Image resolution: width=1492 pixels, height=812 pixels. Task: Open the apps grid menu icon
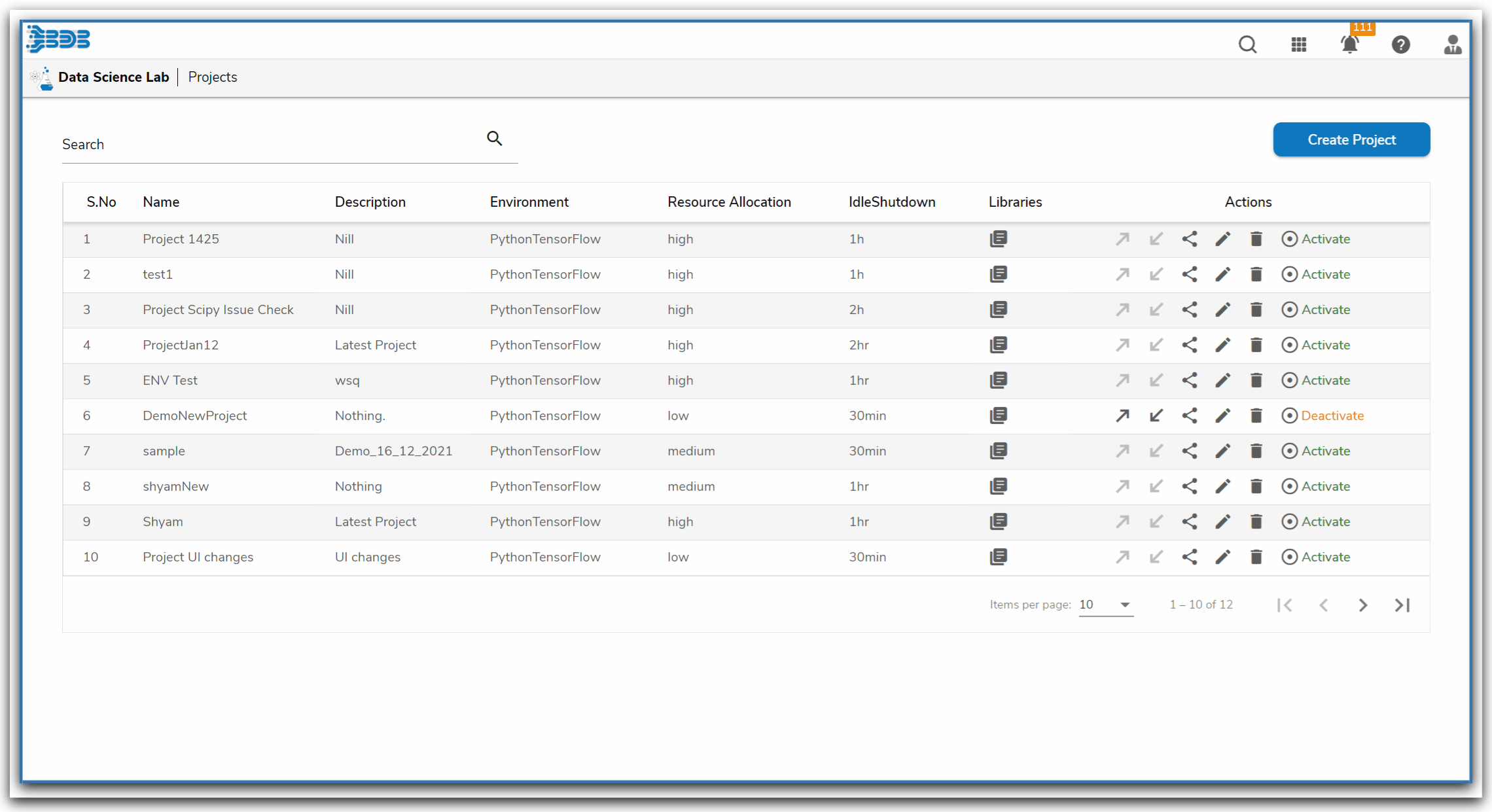coord(1298,44)
